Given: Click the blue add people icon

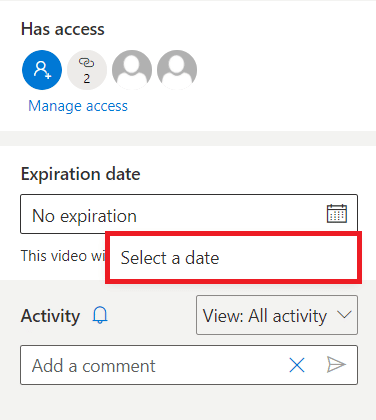Looking at the screenshot, I should click(42, 70).
